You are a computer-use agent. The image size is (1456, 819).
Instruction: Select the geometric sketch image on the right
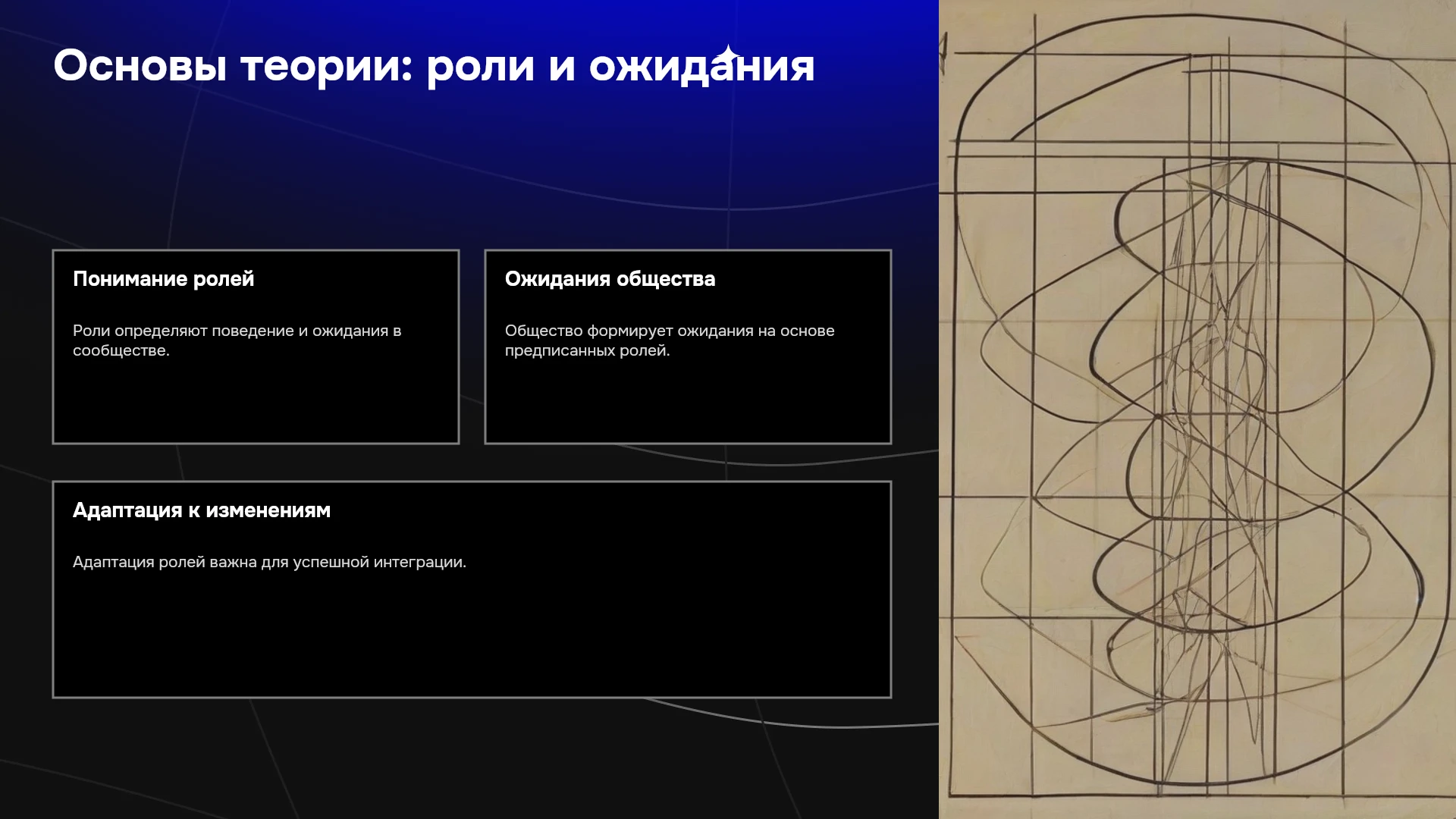click(x=1197, y=409)
